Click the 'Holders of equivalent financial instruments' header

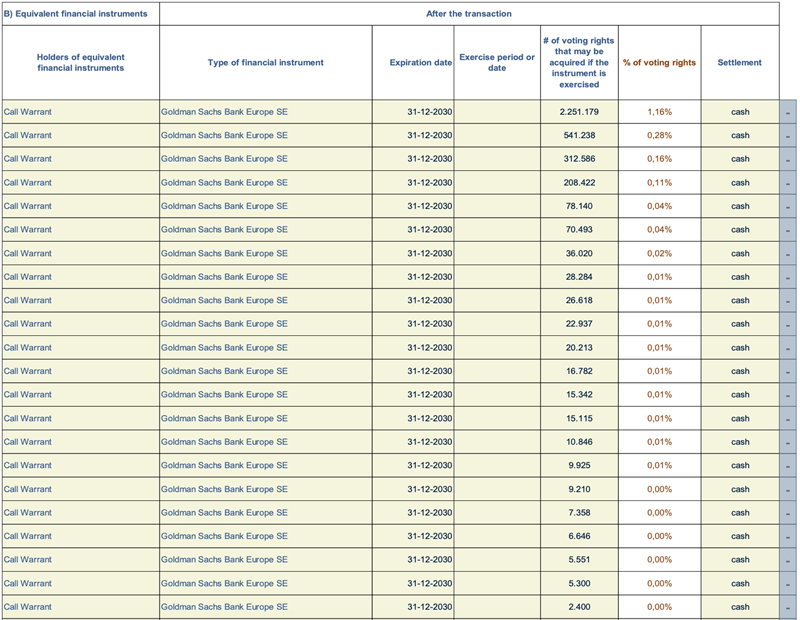click(81, 62)
